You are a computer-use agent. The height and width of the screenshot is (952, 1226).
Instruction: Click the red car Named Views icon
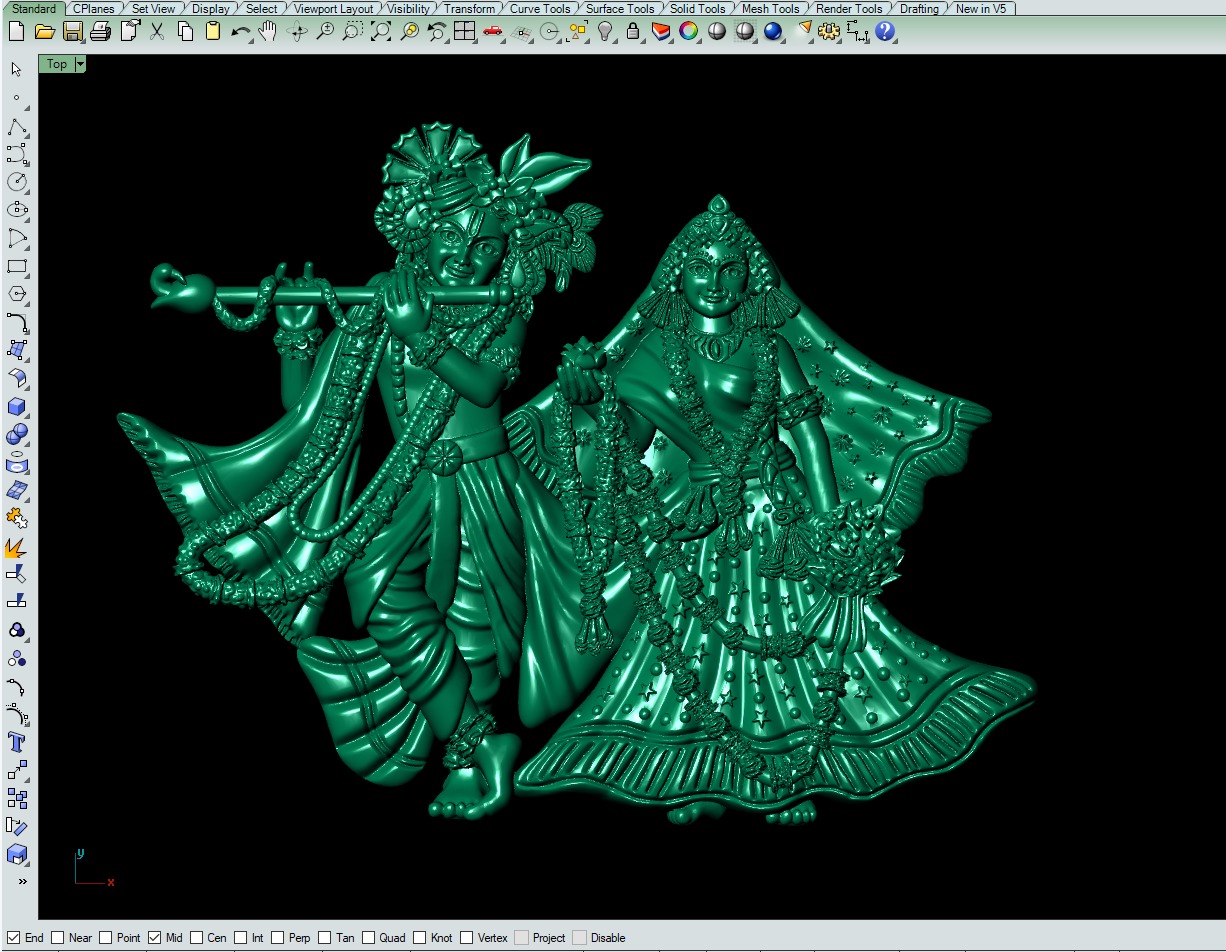pos(493,31)
